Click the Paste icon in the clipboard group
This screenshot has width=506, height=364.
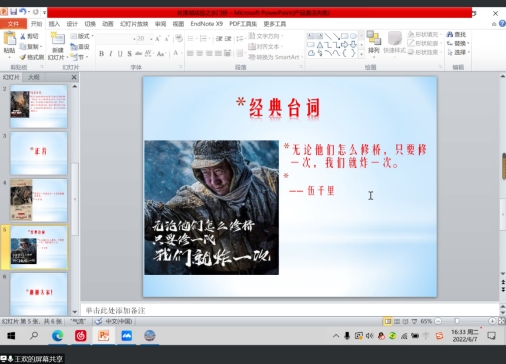pos(9,38)
